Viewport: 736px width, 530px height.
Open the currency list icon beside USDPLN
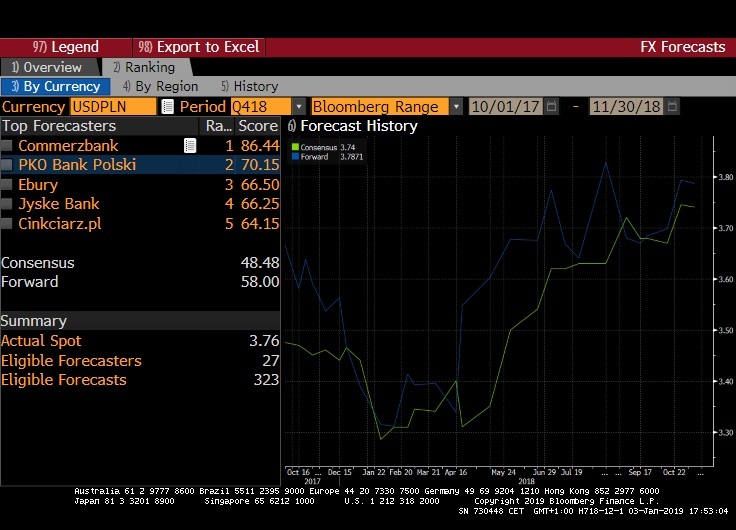[x=167, y=107]
